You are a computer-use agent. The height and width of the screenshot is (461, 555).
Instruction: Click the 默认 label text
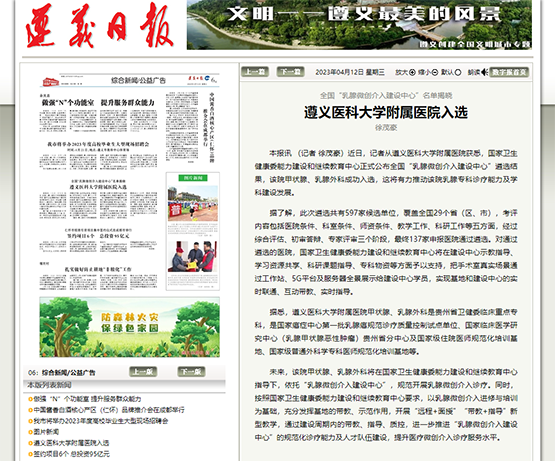point(447,72)
